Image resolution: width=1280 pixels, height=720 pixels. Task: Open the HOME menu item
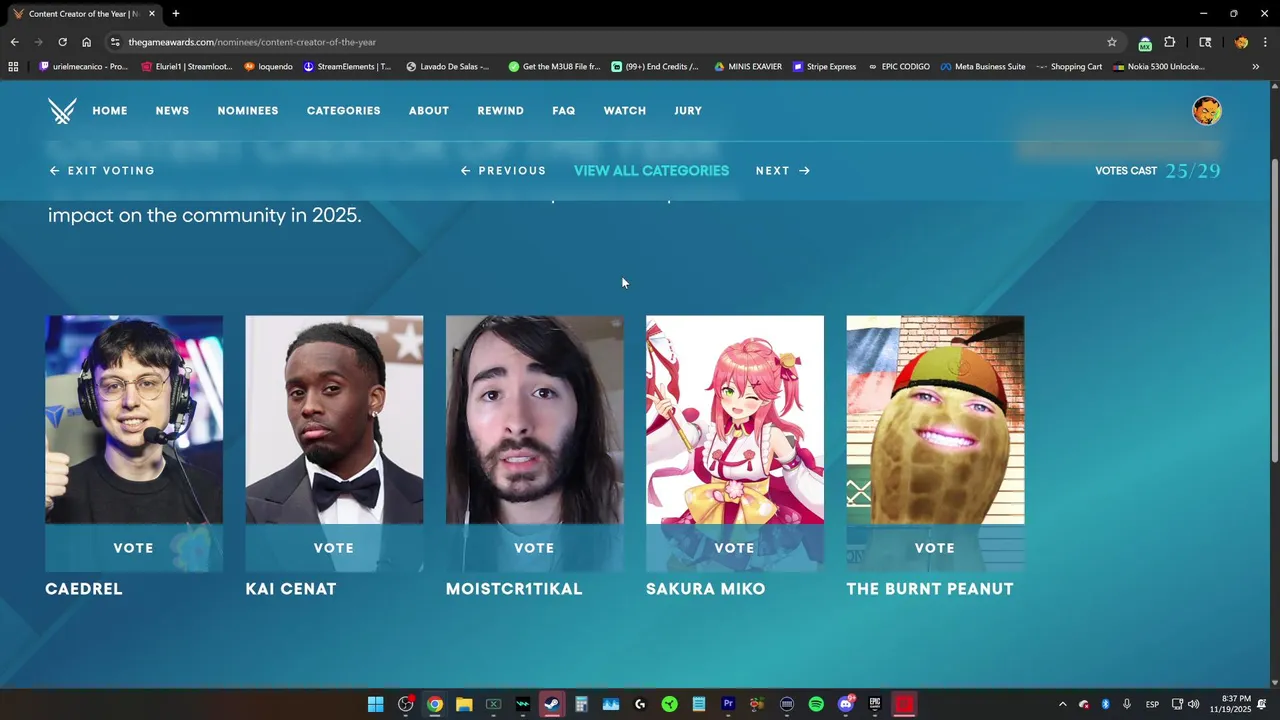(x=110, y=111)
